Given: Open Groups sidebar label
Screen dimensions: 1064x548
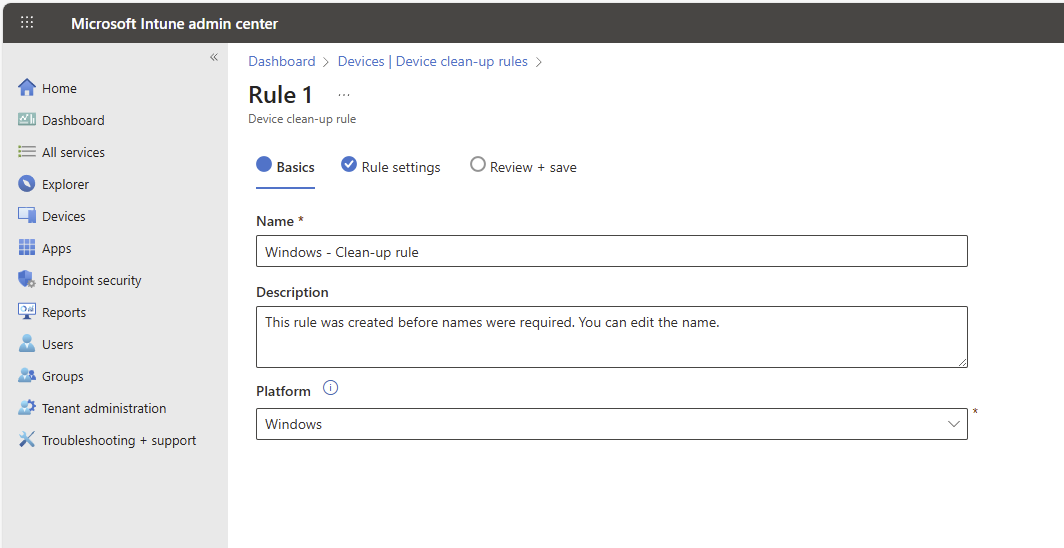Looking at the screenshot, I should tap(62, 376).
